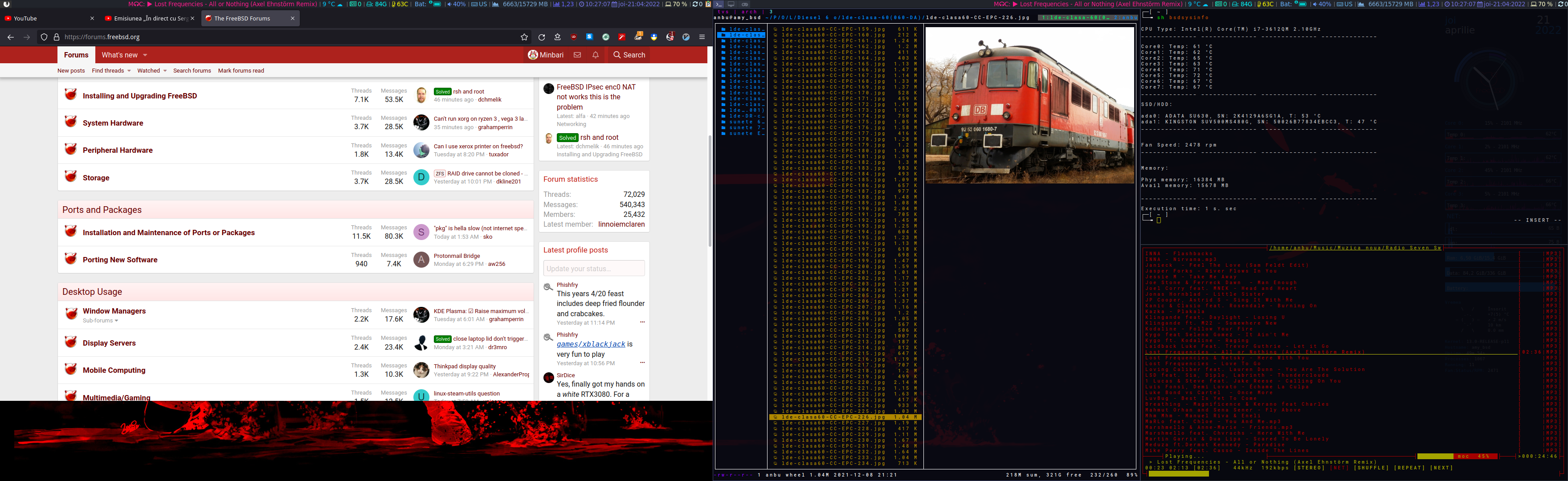Click the Mark forums read link
This screenshot has width=1568, height=481.
tap(241, 71)
